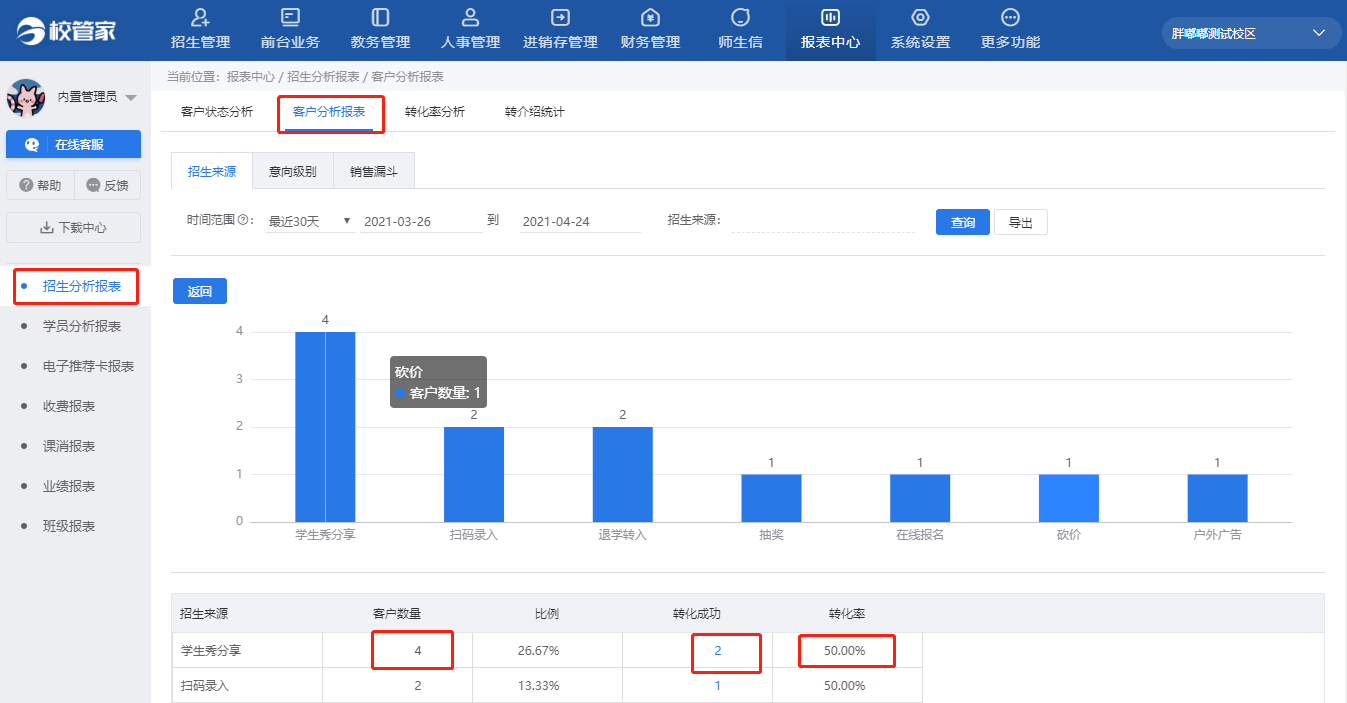Switch to 转化率分析 tab
The image size is (1347, 703).
435,112
